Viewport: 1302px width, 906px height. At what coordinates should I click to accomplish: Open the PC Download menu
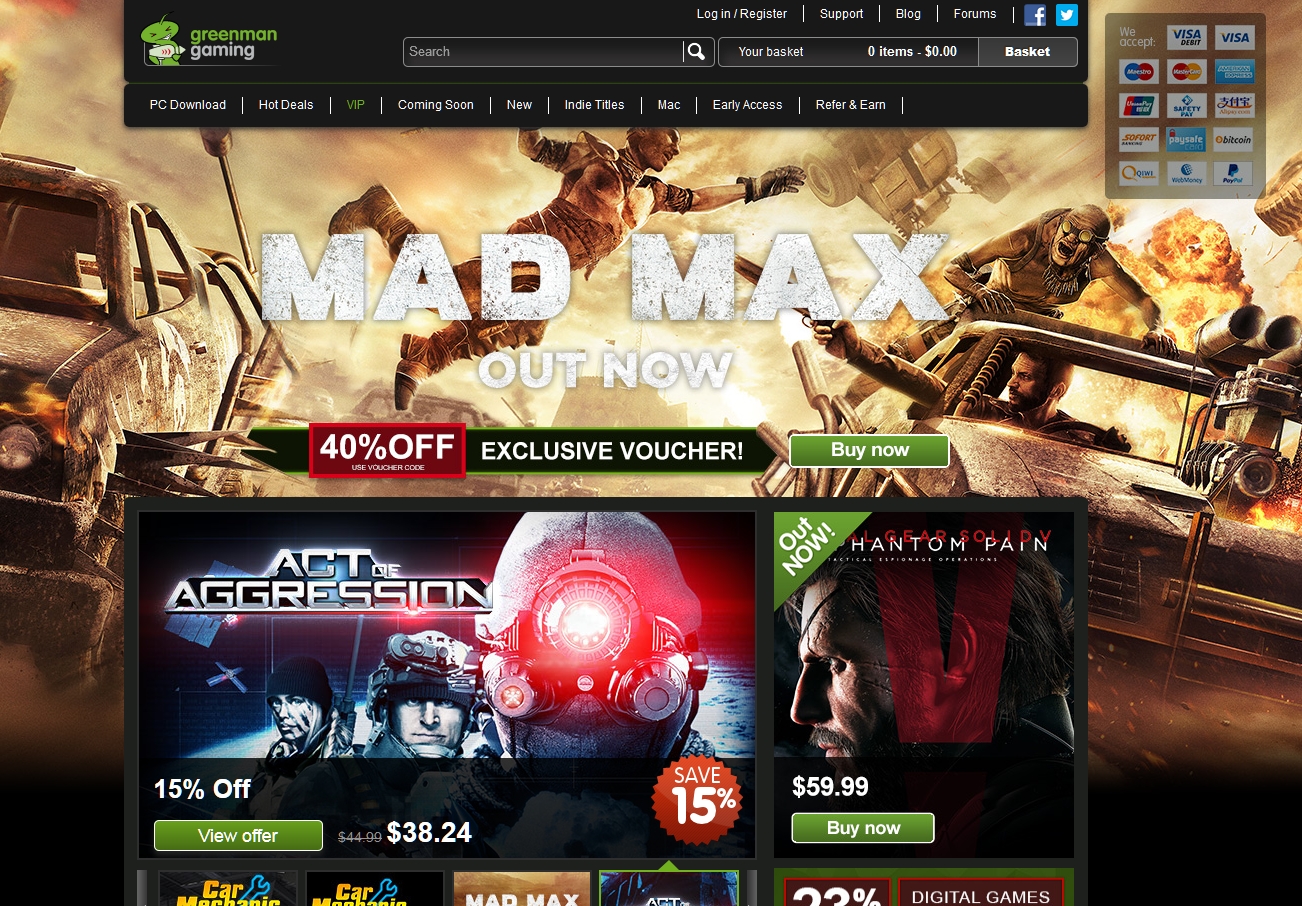[x=188, y=105]
